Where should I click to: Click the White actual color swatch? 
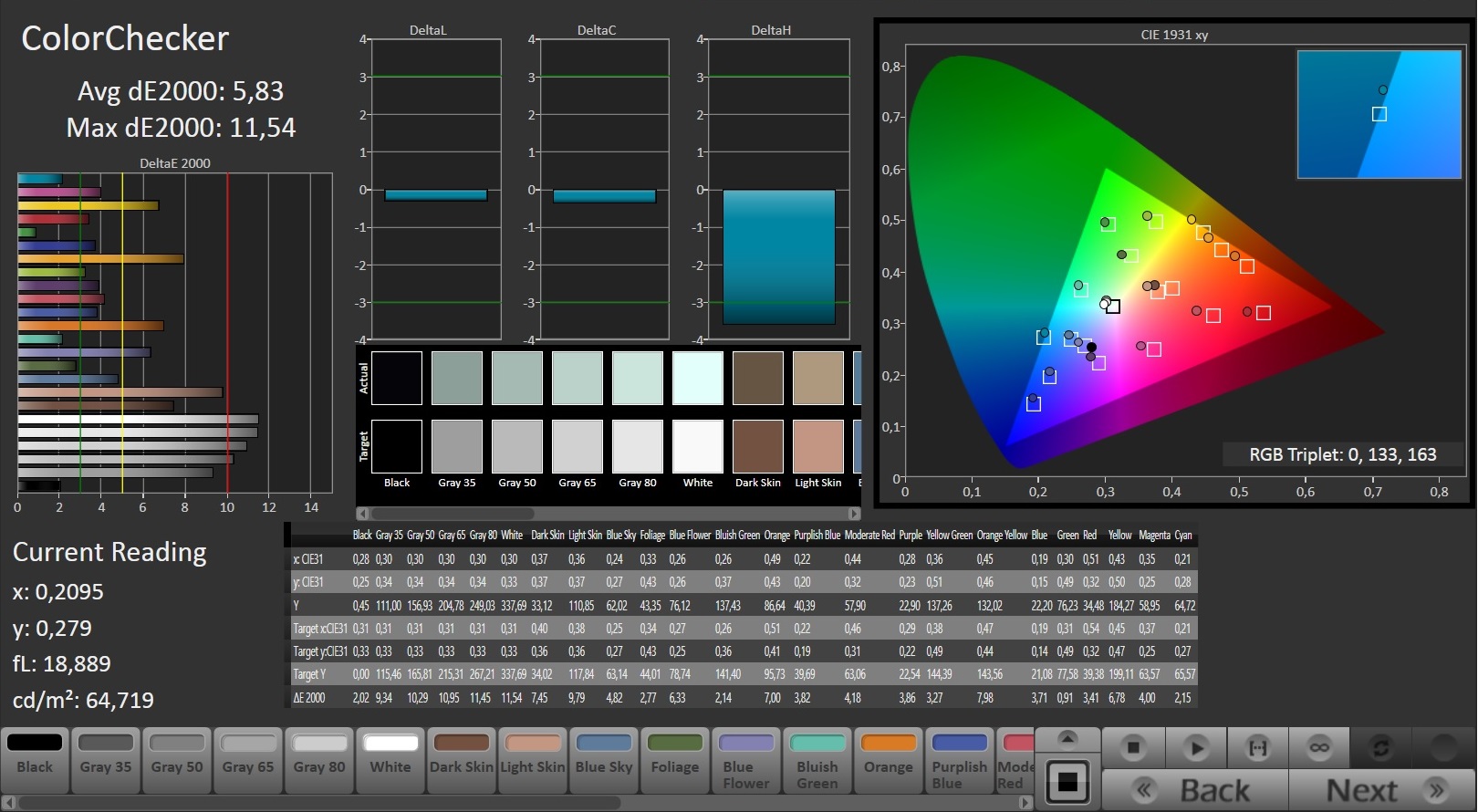[x=698, y=378]
